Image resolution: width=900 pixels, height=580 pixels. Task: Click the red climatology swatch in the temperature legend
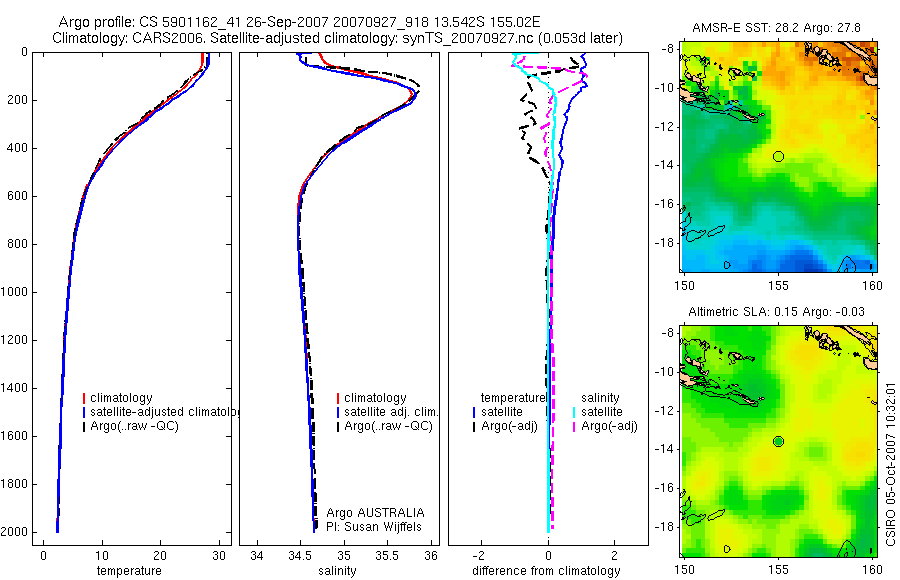coord(84,398)
